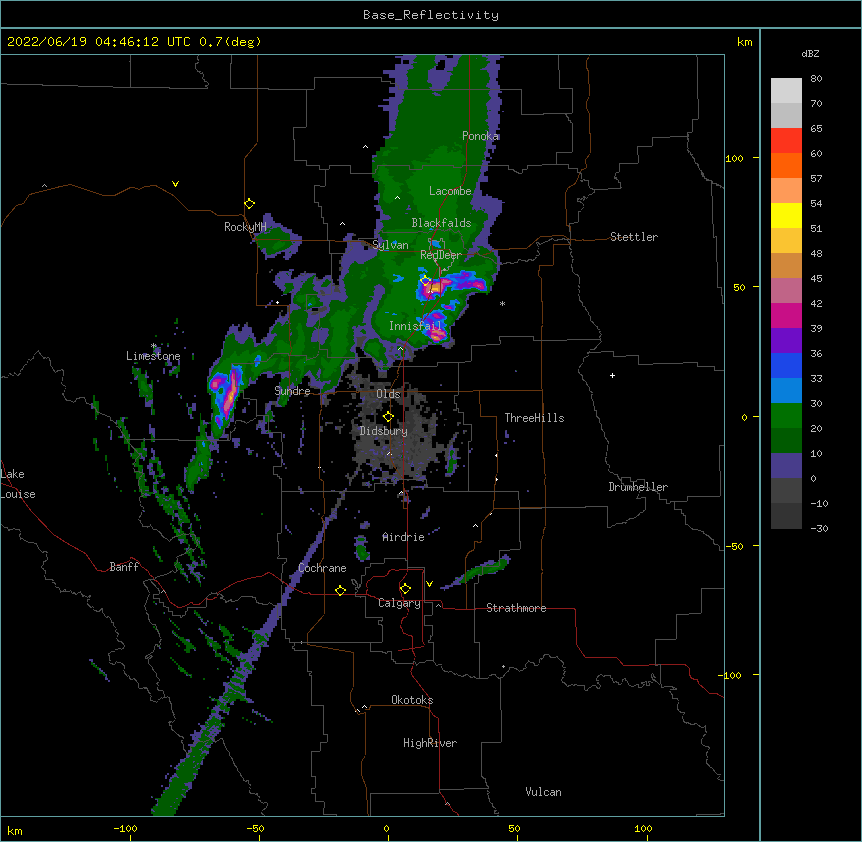Click the Didsbury label
862x842 pixels.
pyautogui.click(x=384, y=431)
